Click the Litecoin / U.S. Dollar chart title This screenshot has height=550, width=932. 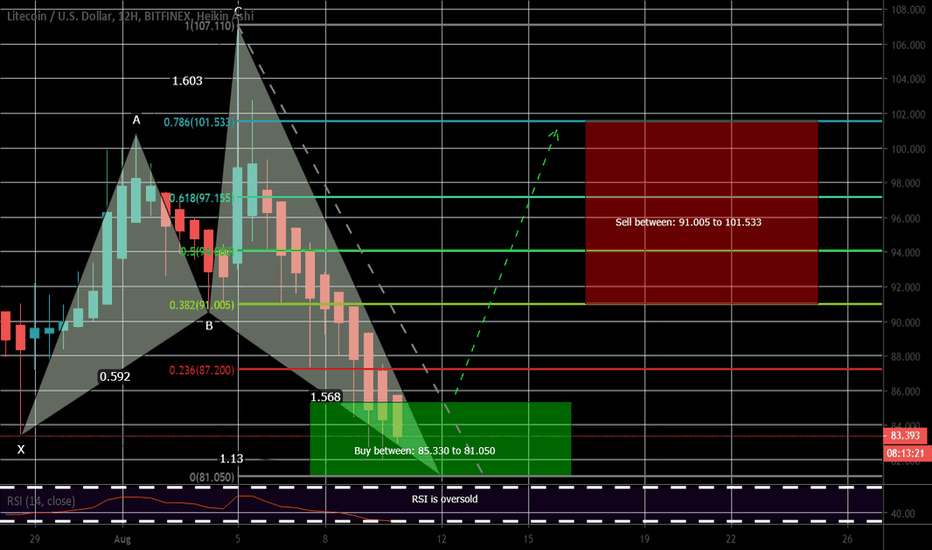(130, 16)
